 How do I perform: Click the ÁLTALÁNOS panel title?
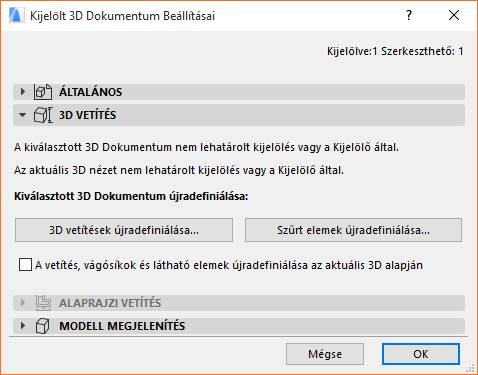pyautogui.click(x=91, y=92)
